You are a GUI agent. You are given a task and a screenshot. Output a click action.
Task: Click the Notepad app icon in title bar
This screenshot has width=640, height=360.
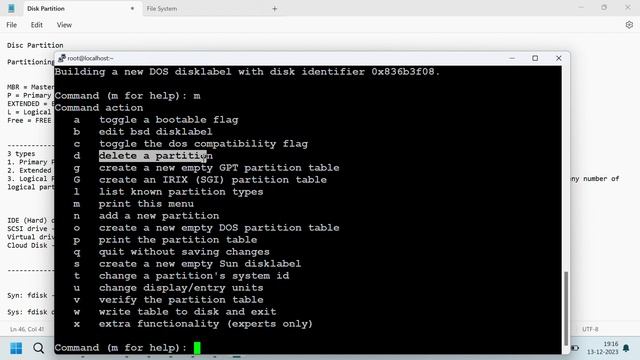point(11,8)
